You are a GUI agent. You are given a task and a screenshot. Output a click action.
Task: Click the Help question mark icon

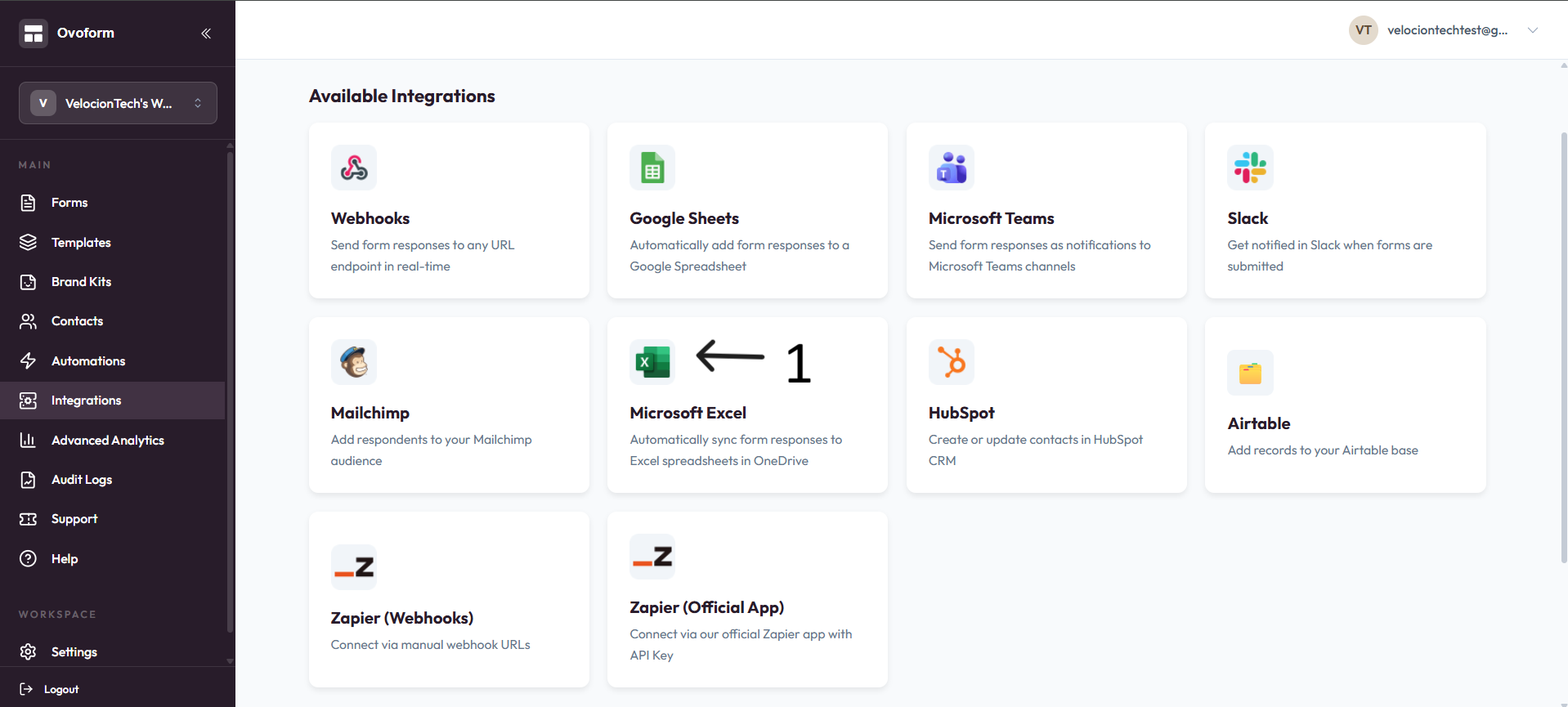click(x=28, y=559)
